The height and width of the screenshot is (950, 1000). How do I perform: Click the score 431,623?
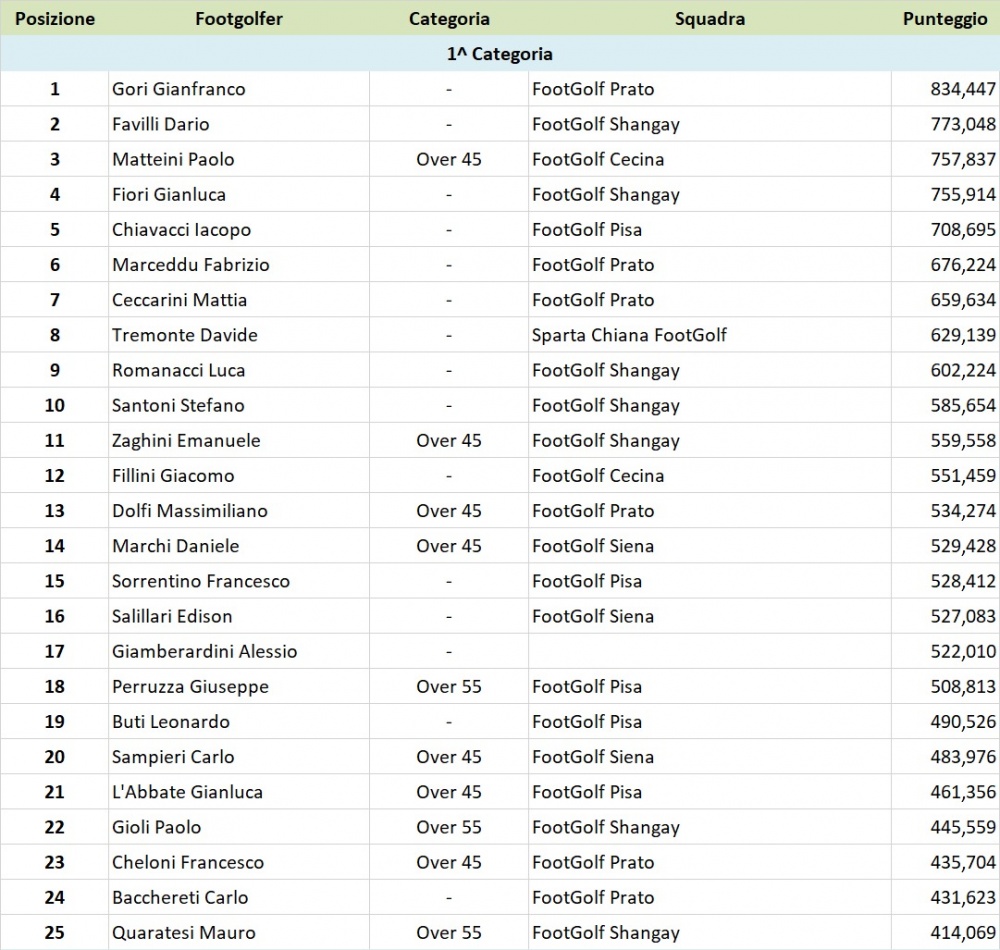pyautogui.click(x=963, y=897)
